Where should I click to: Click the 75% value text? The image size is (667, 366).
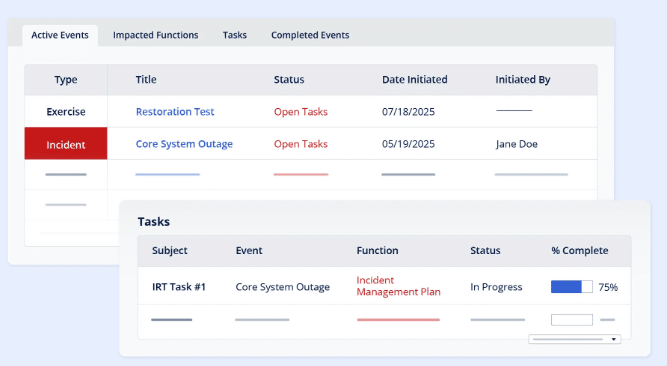(x=608, y=287)
